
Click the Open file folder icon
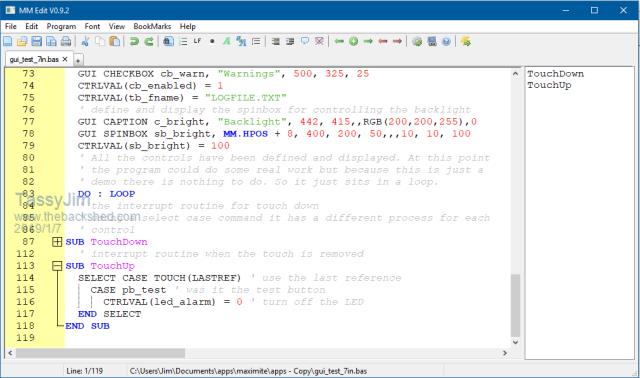click(22, 41)
